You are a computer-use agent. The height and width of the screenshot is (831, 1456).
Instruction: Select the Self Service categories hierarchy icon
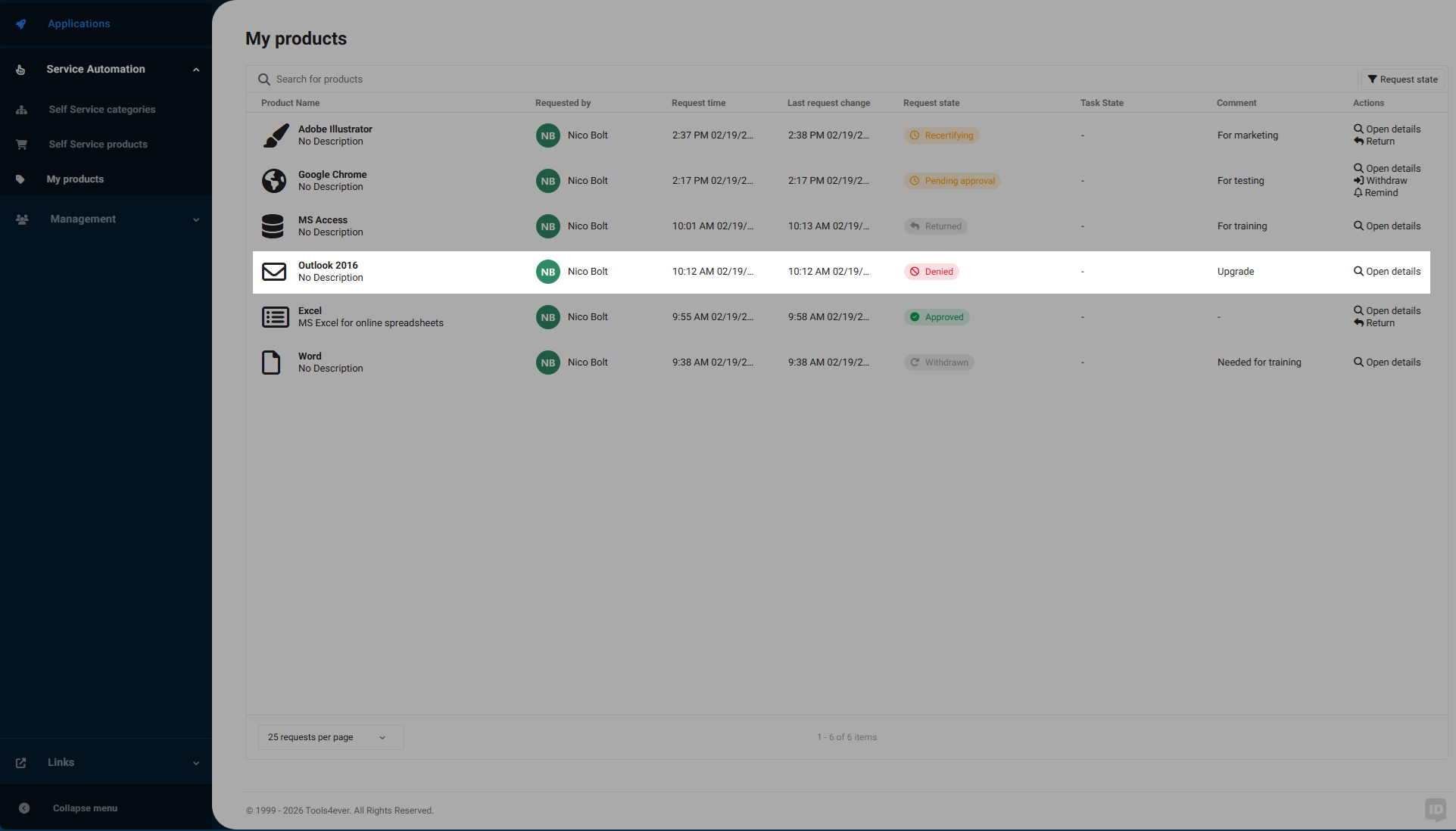21,110
